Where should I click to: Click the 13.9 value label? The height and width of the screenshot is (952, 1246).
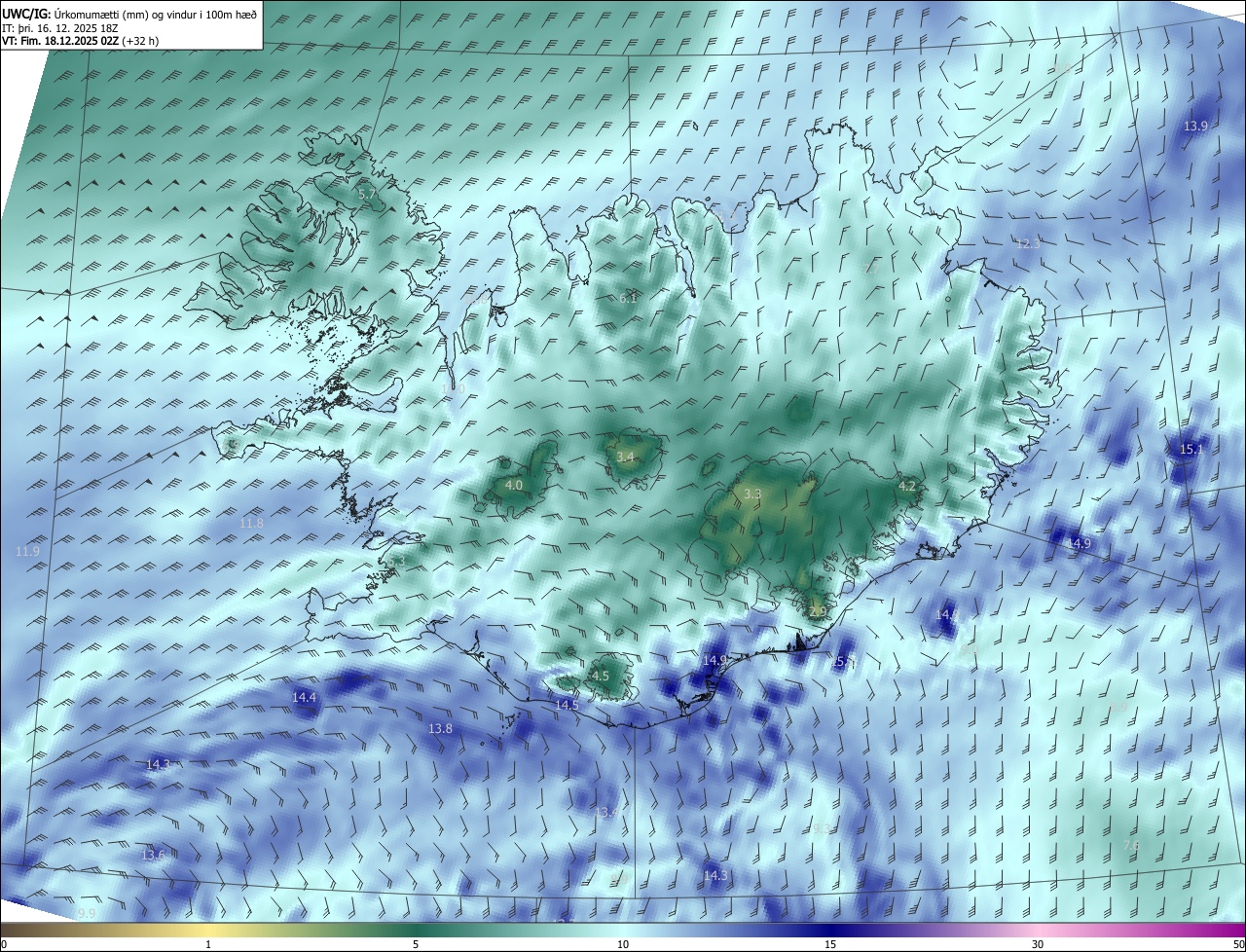pyautogui.click(x=1195, y=127)
